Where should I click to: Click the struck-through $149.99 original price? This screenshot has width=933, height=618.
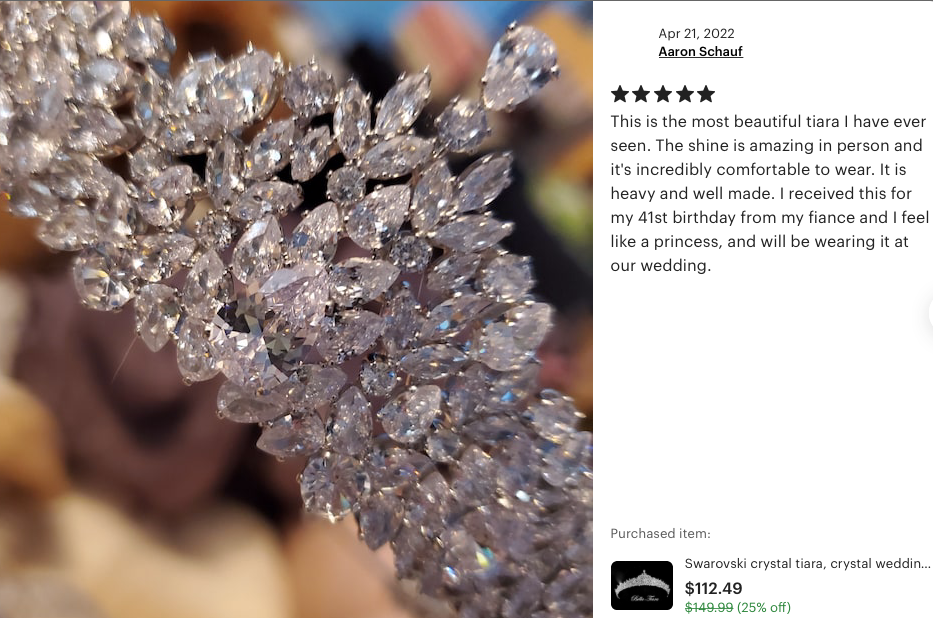coord(709,607)
